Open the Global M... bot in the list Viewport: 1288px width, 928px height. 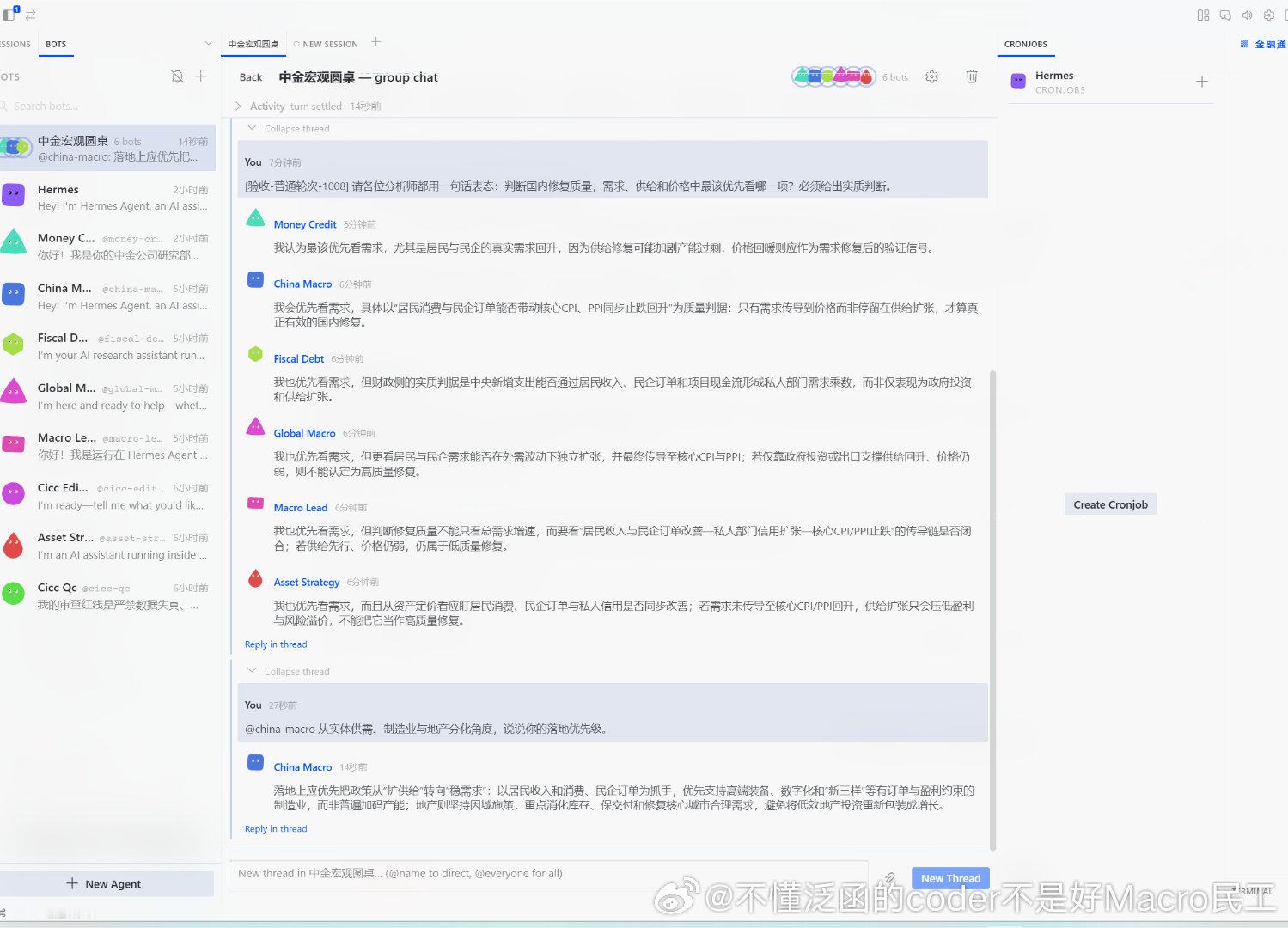(107, 396)
